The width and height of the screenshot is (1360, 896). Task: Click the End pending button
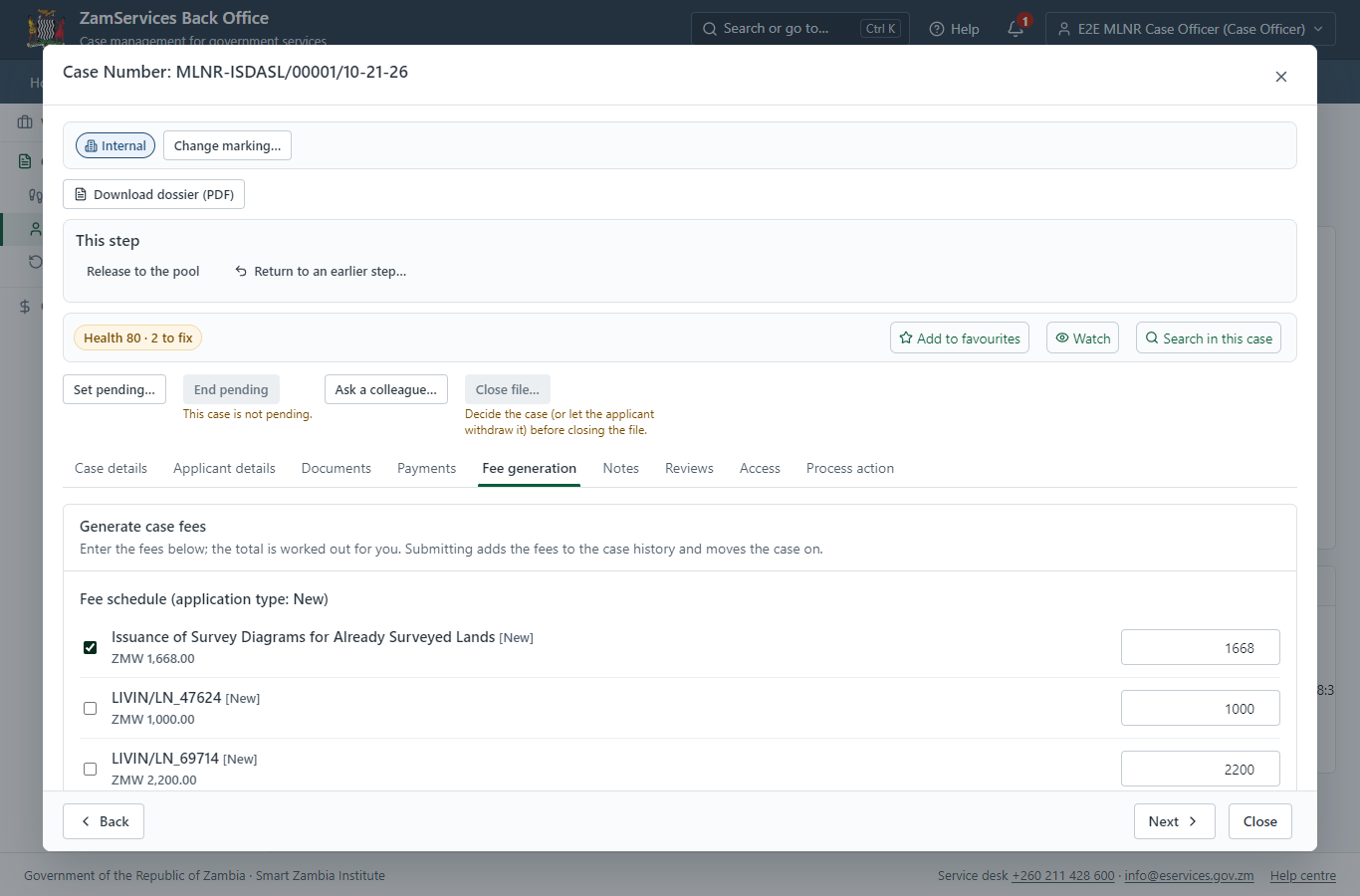pos(231,389)
